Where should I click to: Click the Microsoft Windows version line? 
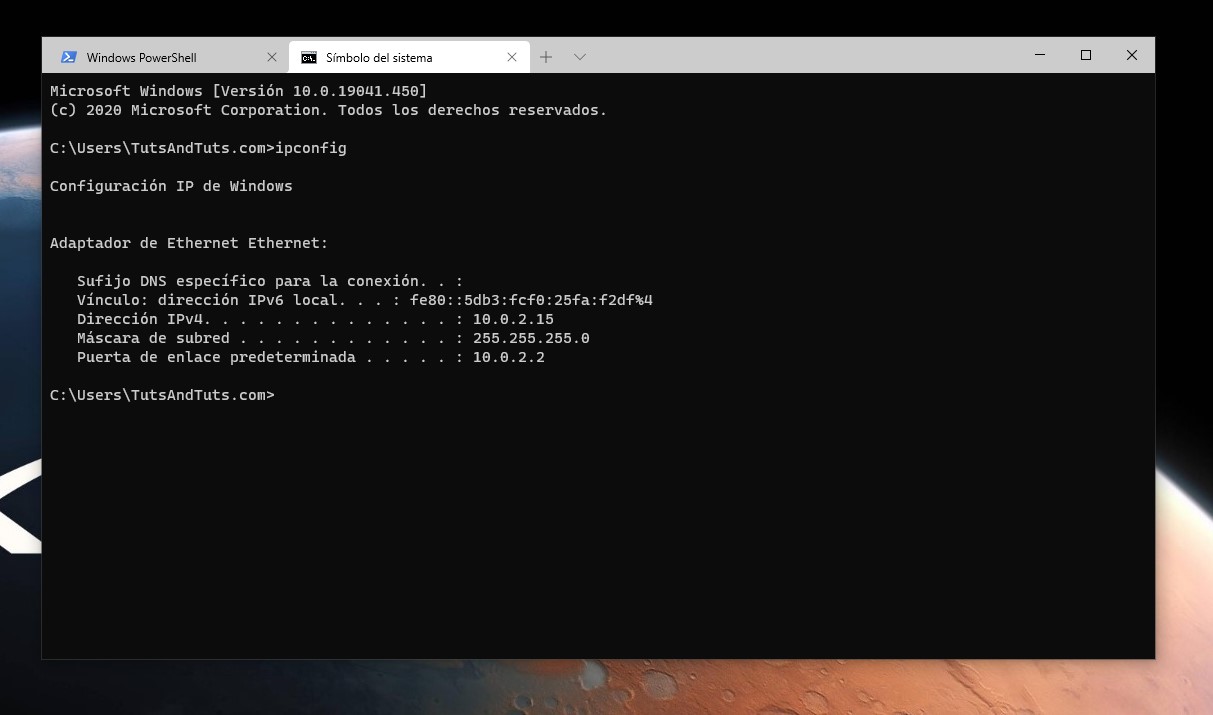pyautogui.click(x=238, y=90)
